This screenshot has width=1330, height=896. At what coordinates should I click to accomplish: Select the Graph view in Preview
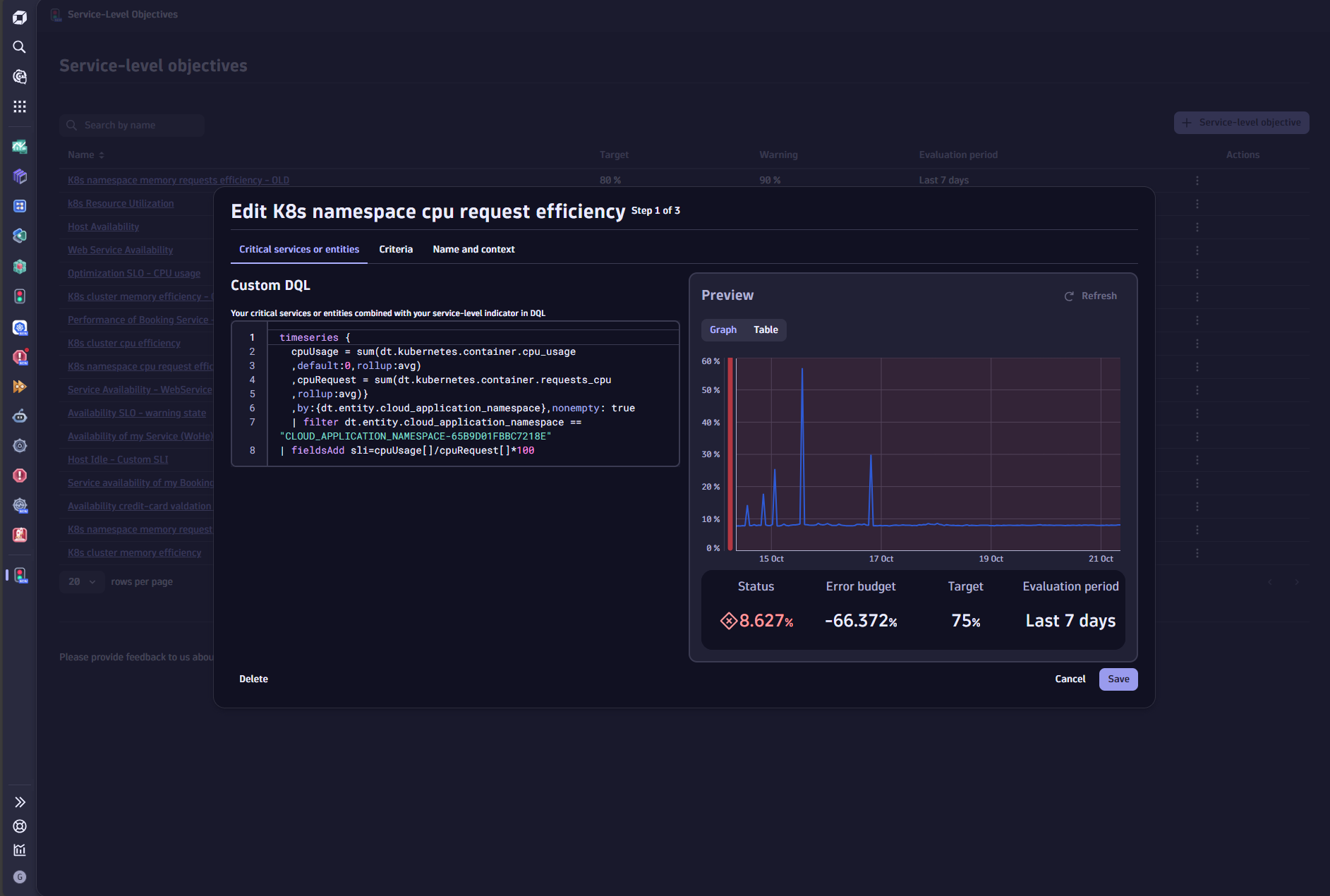[x=723, y=329]
